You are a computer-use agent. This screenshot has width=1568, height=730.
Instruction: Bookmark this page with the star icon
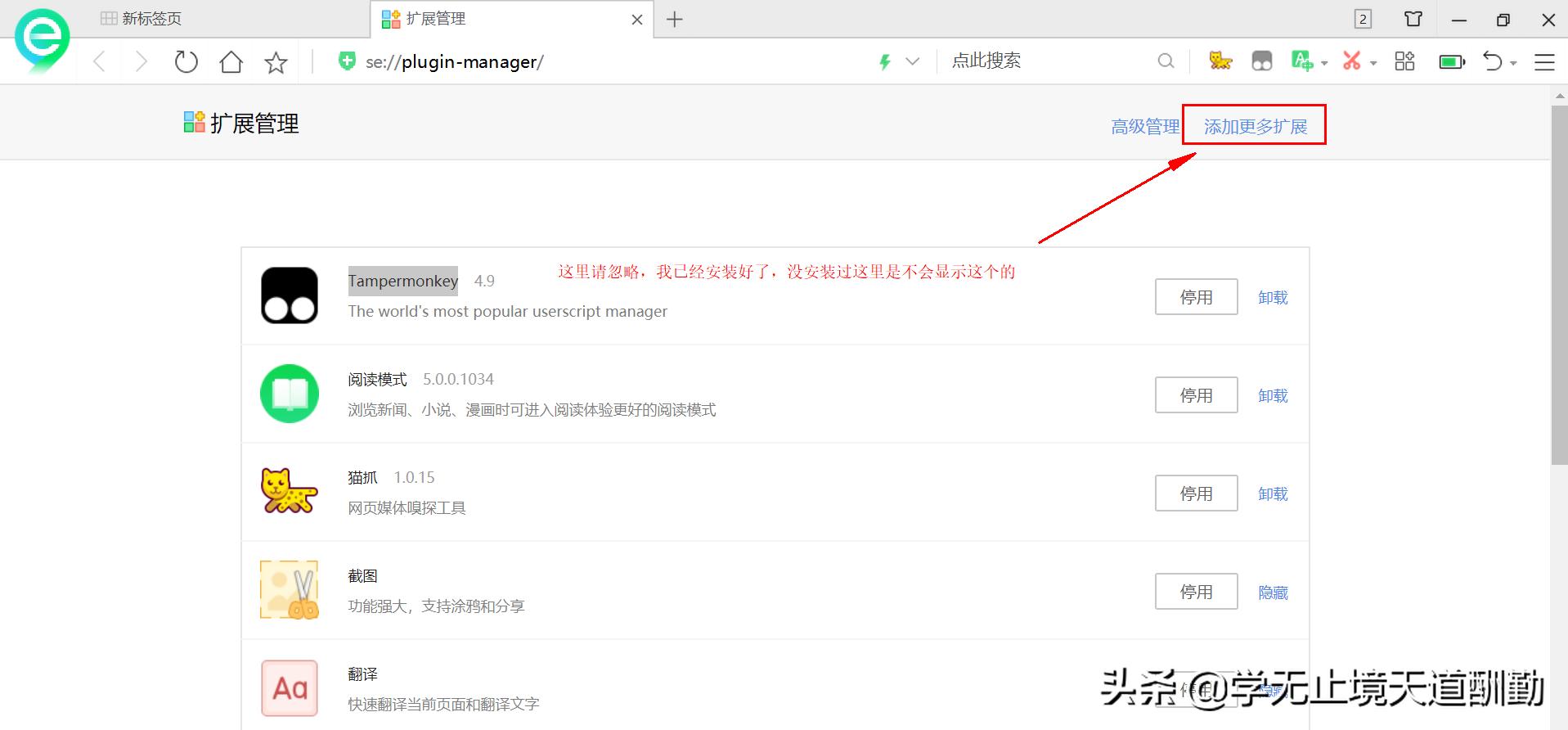coord(276,62)
